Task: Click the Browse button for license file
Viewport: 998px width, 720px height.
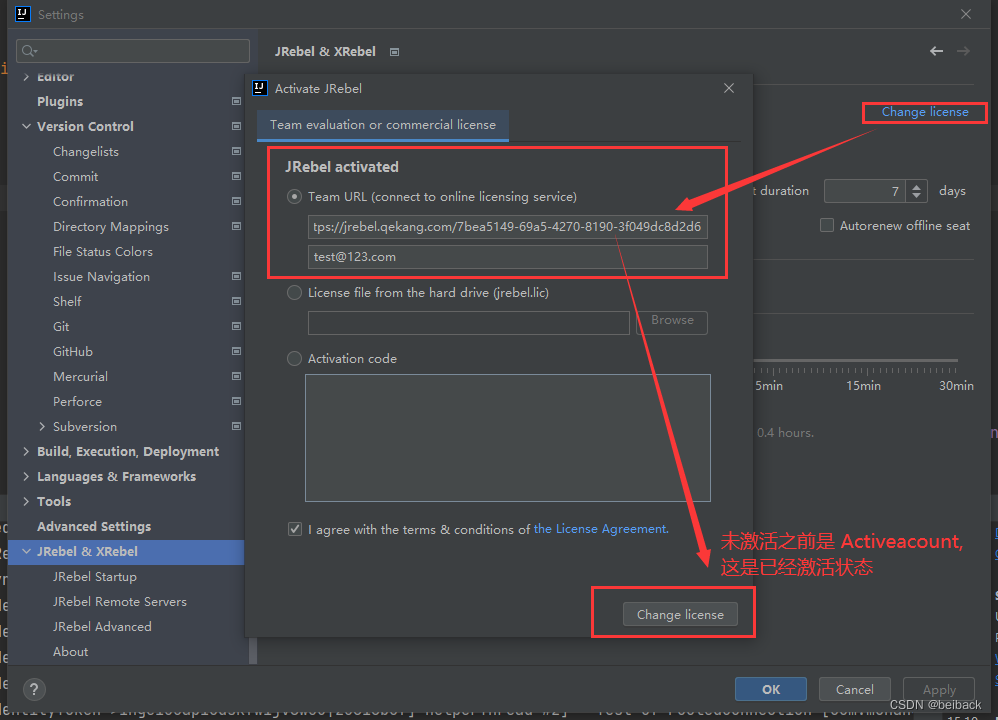Action: (x=672, y=322)
